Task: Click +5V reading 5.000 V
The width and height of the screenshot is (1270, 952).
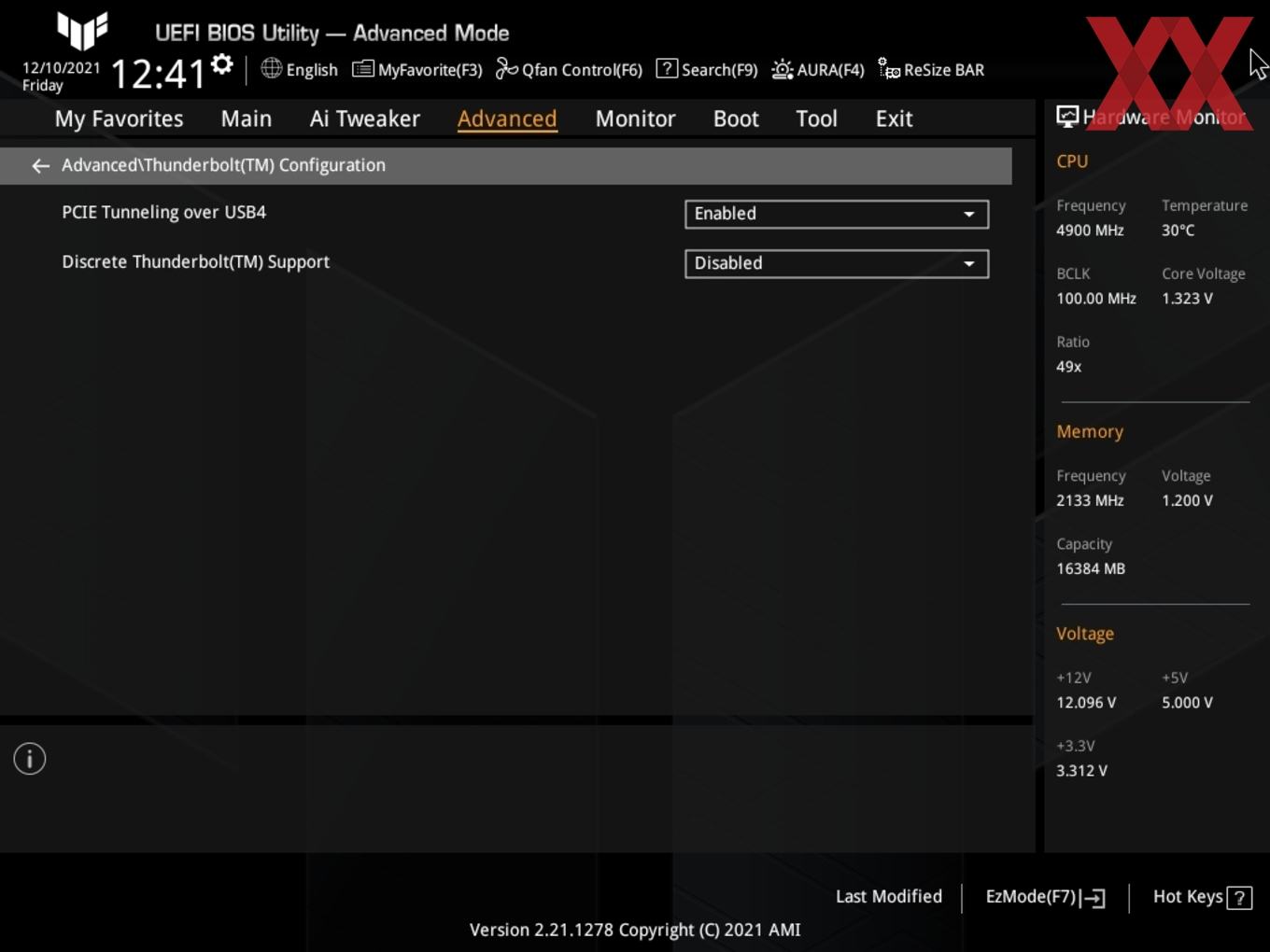Action: tap(1187, 703)
